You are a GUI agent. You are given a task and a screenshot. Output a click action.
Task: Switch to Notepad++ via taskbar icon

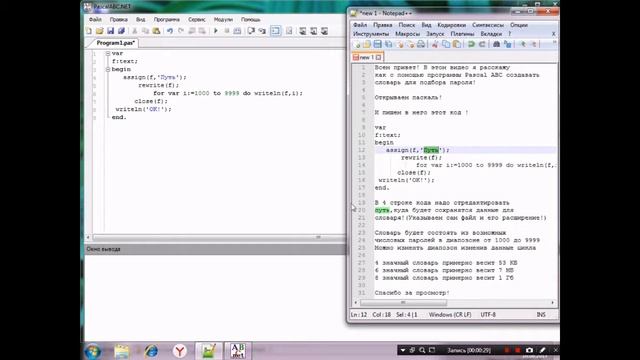(x=209, y=351)
